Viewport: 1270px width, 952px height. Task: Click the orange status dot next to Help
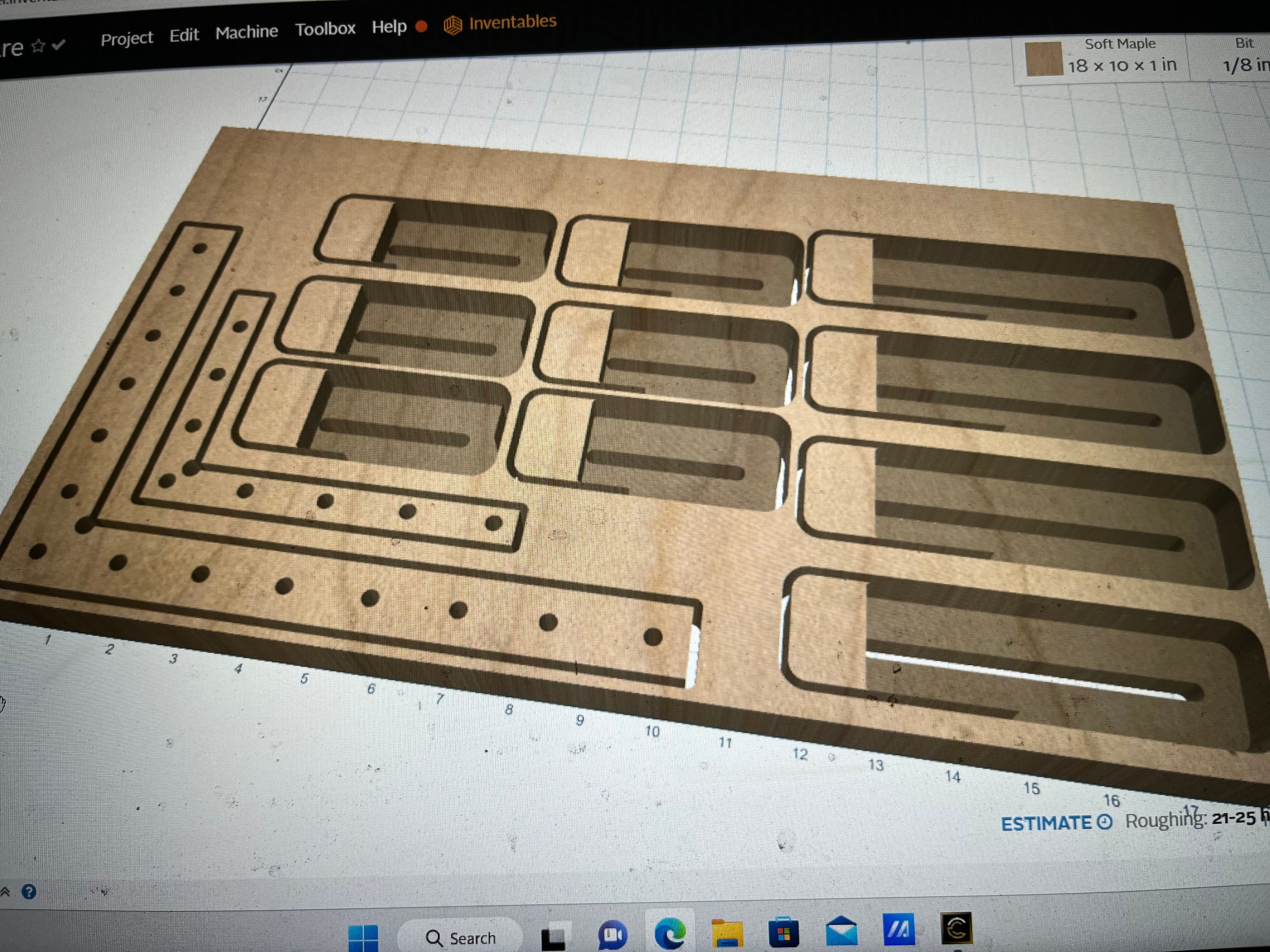pos(420,27)
